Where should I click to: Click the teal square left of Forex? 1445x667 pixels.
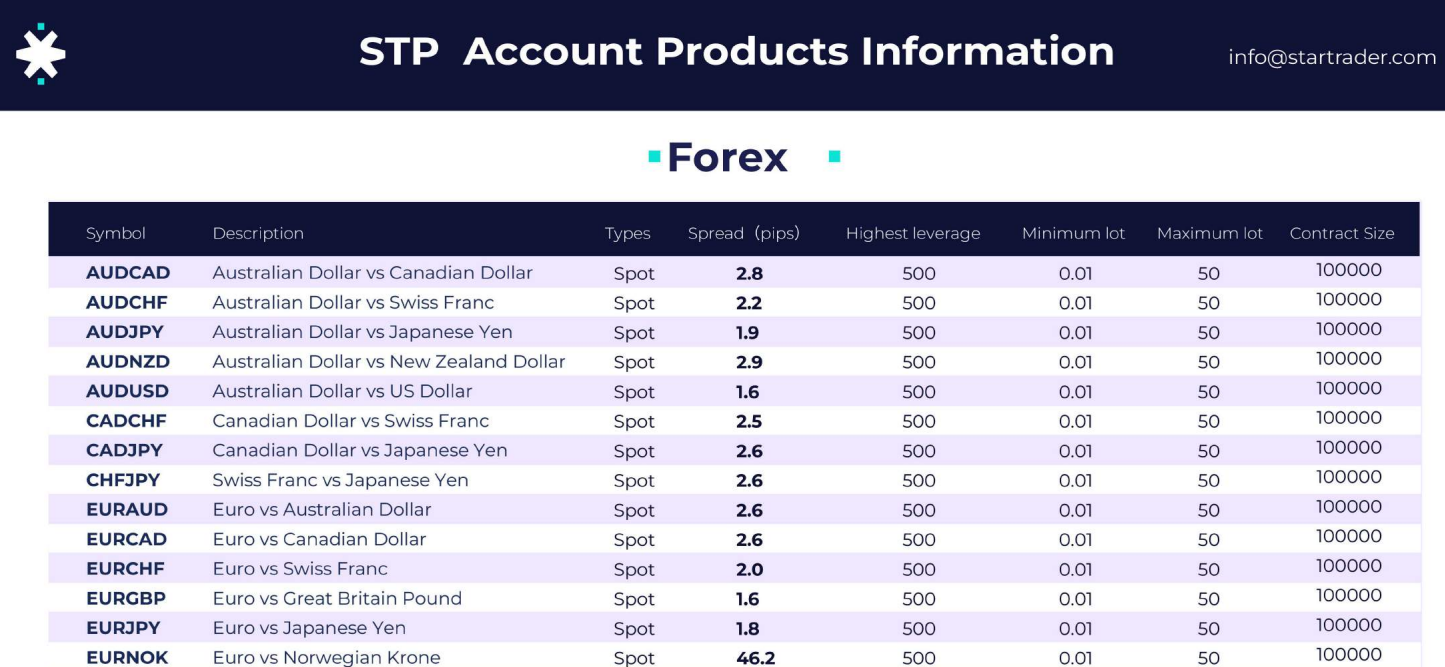654,157
